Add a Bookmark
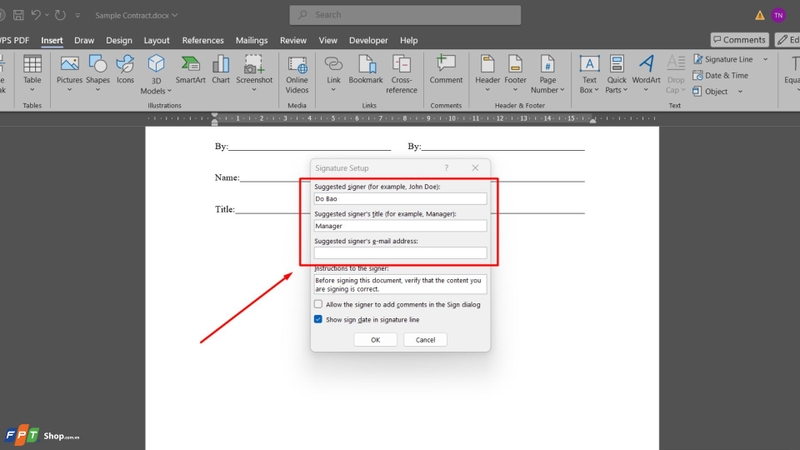The height and width of the screenshot is (450, 800). (x=366, y=70)
